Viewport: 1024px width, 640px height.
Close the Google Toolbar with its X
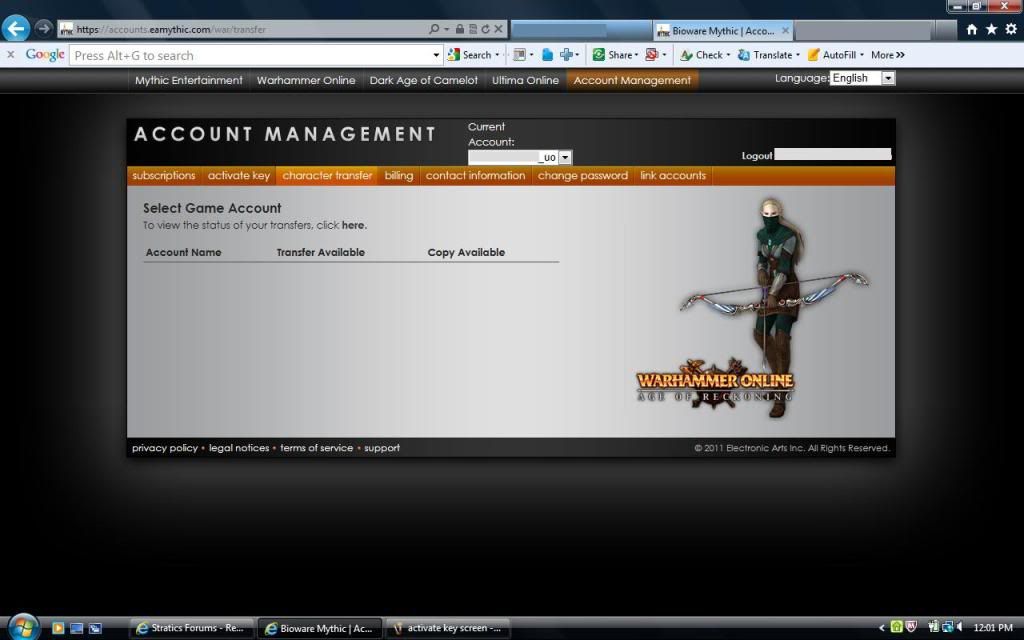10,55
